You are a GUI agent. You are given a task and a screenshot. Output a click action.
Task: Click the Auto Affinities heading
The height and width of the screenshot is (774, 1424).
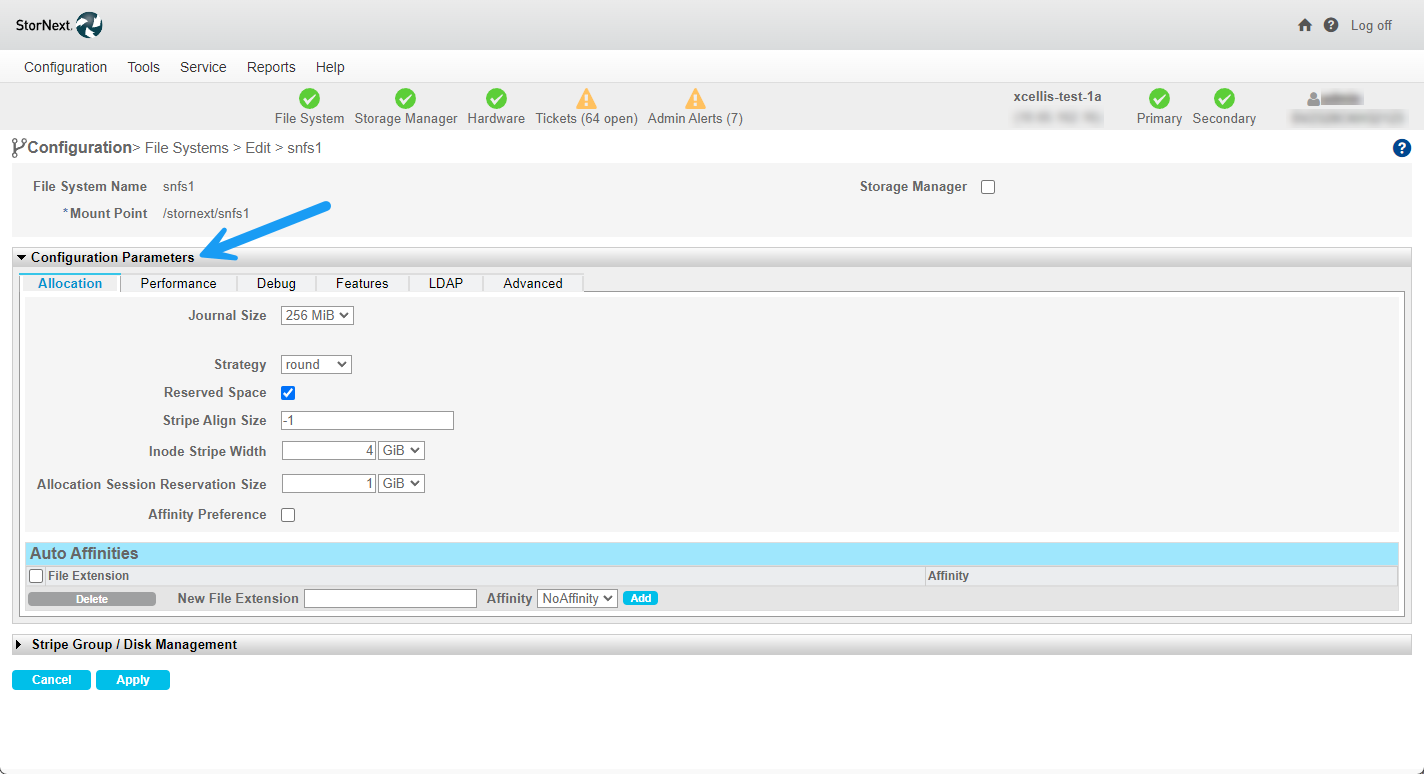coord(84,553)
